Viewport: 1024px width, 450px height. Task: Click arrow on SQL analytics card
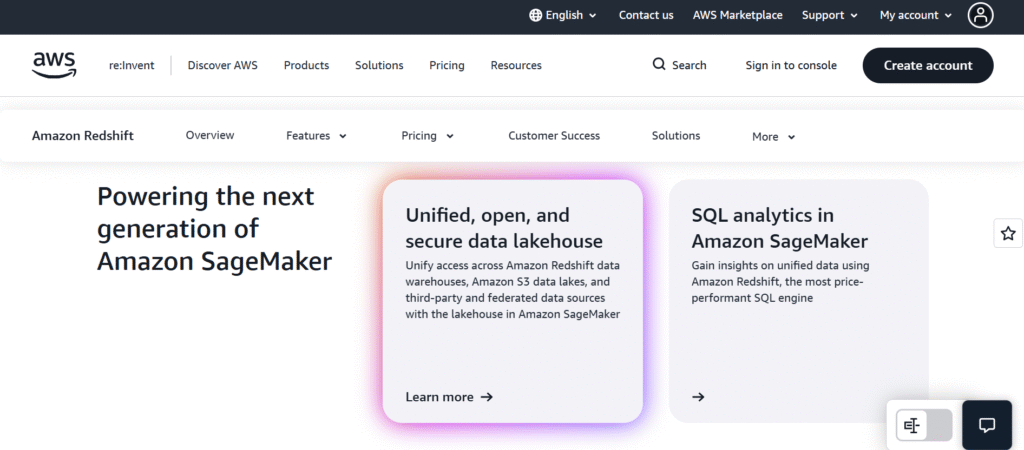[x=698, y=397]
